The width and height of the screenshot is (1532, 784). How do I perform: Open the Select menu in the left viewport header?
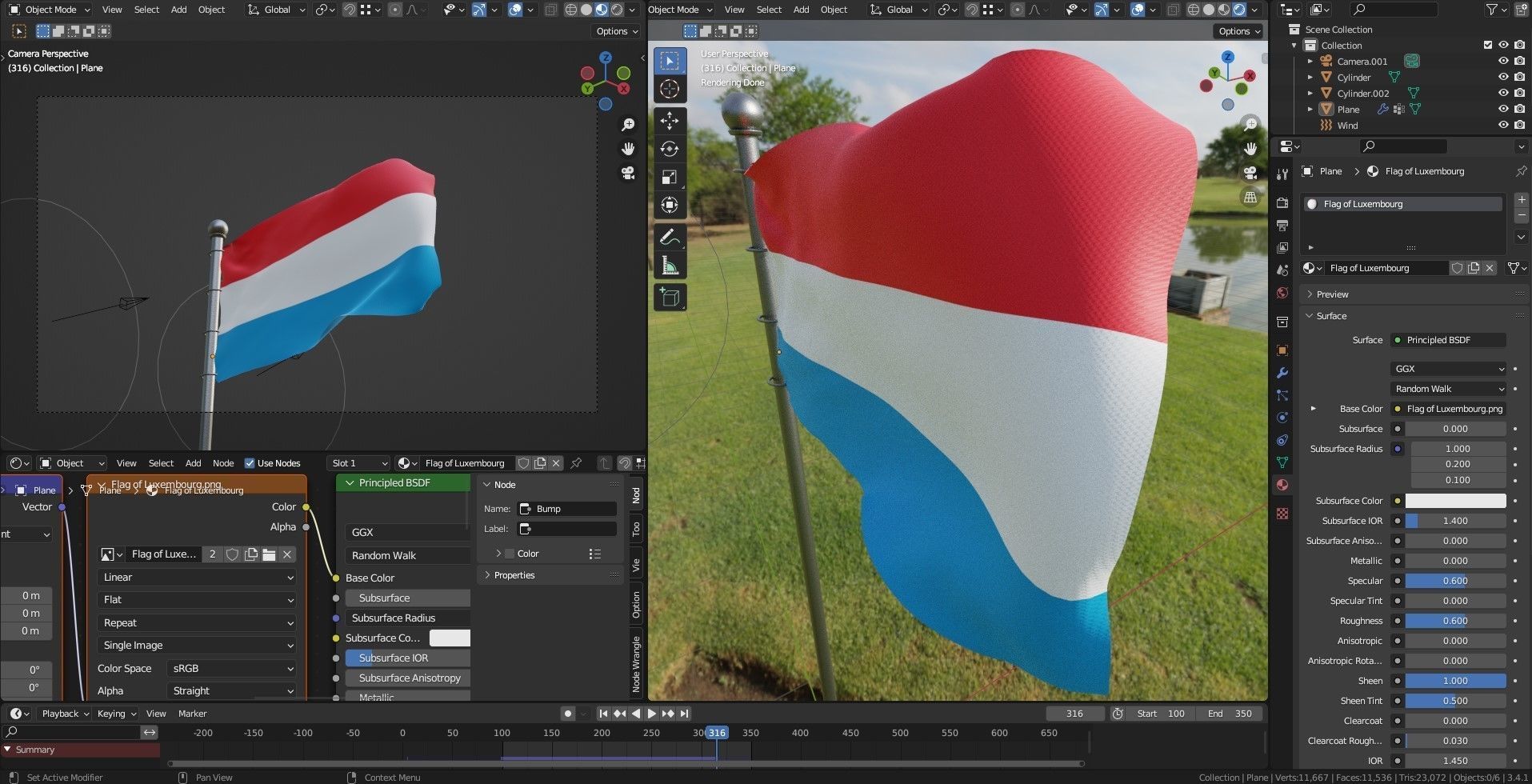click(x=146, y=9)
